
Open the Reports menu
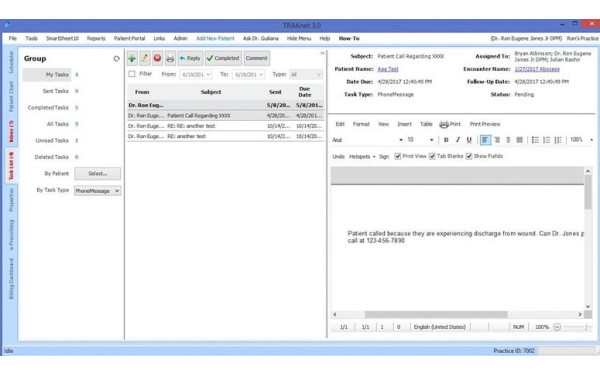[96, 38]
